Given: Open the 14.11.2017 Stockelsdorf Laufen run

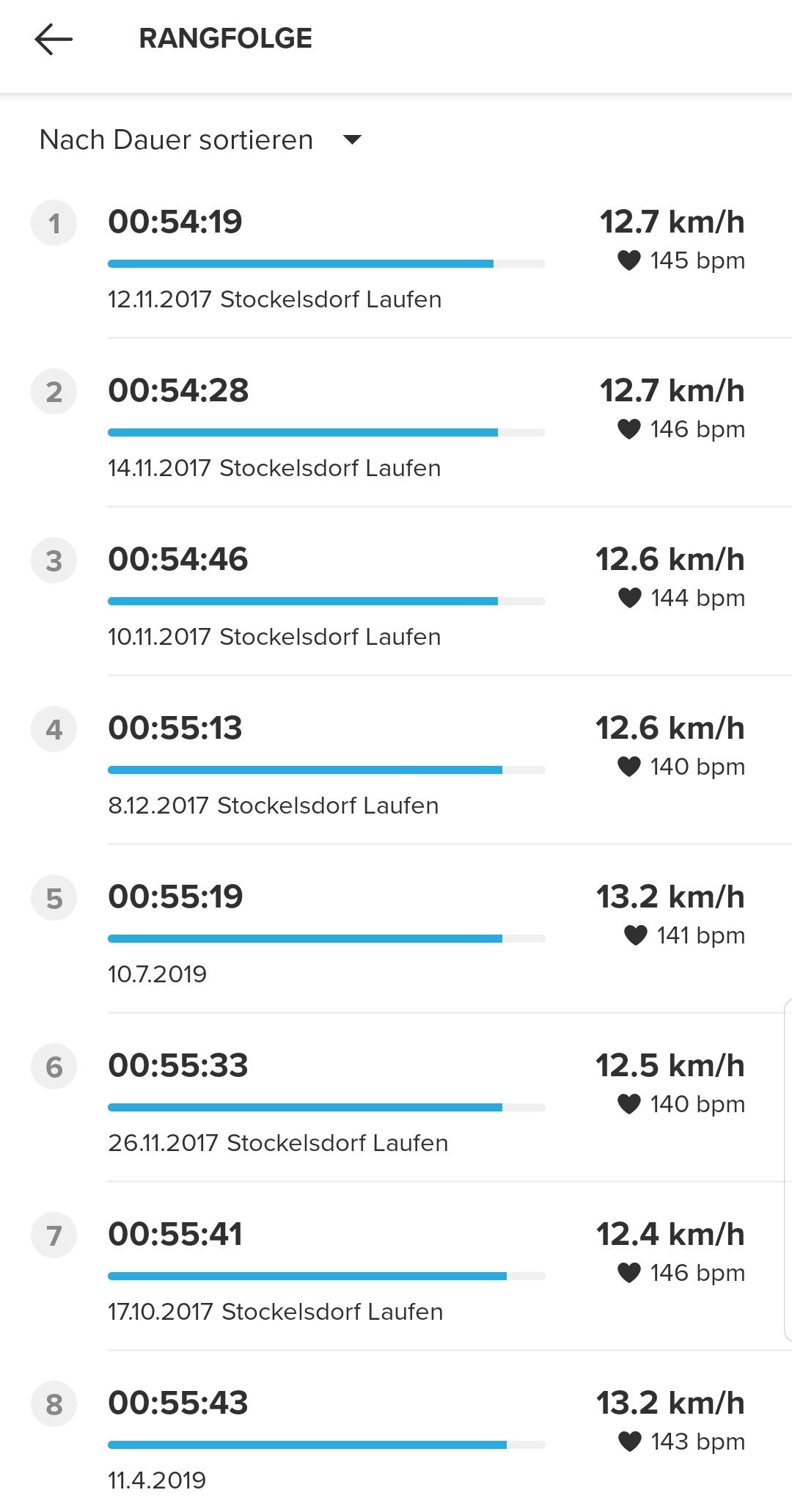Looking at the screenshot, I should point(274,468).
